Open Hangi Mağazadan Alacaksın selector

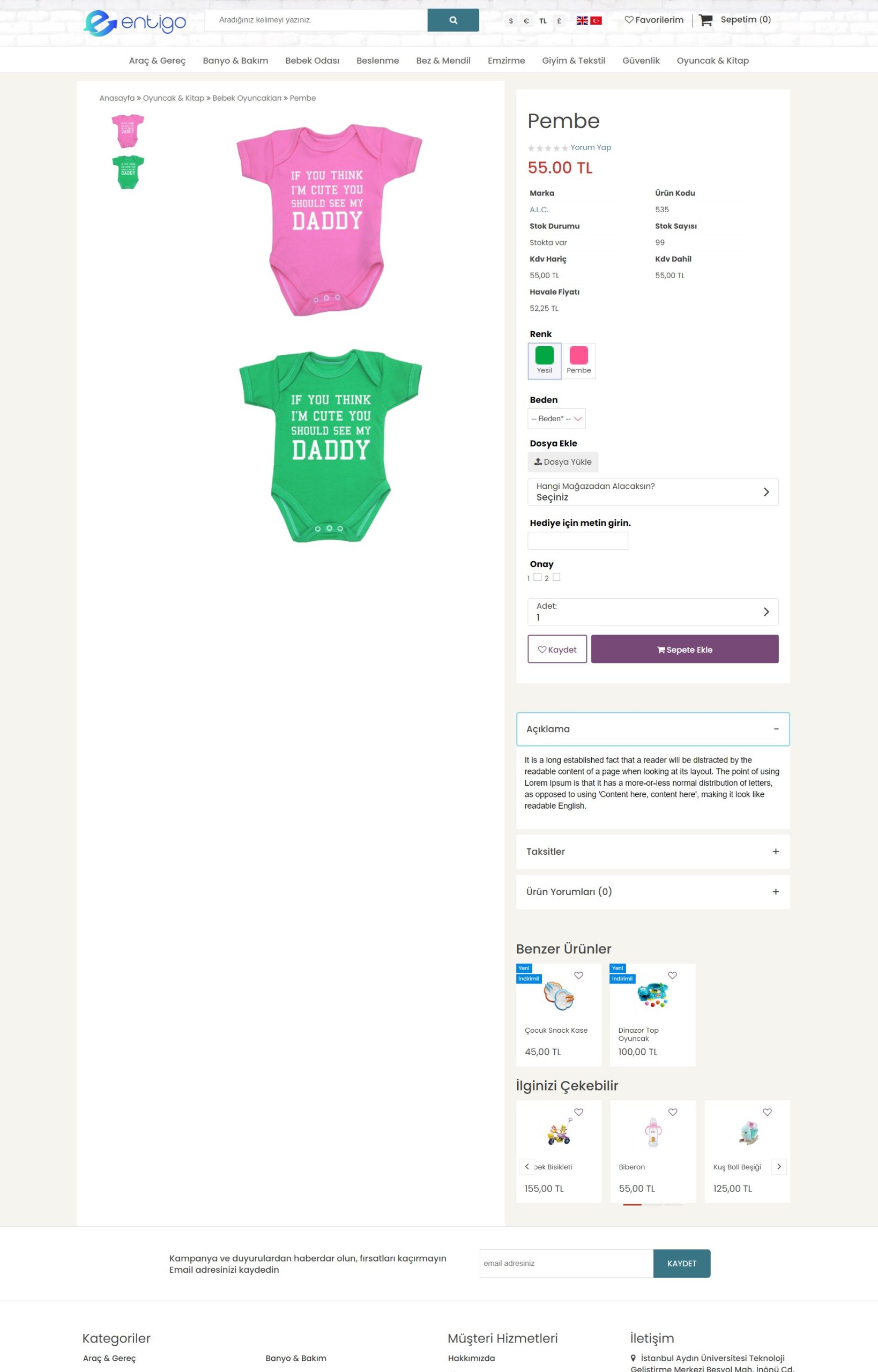point(653,492)
